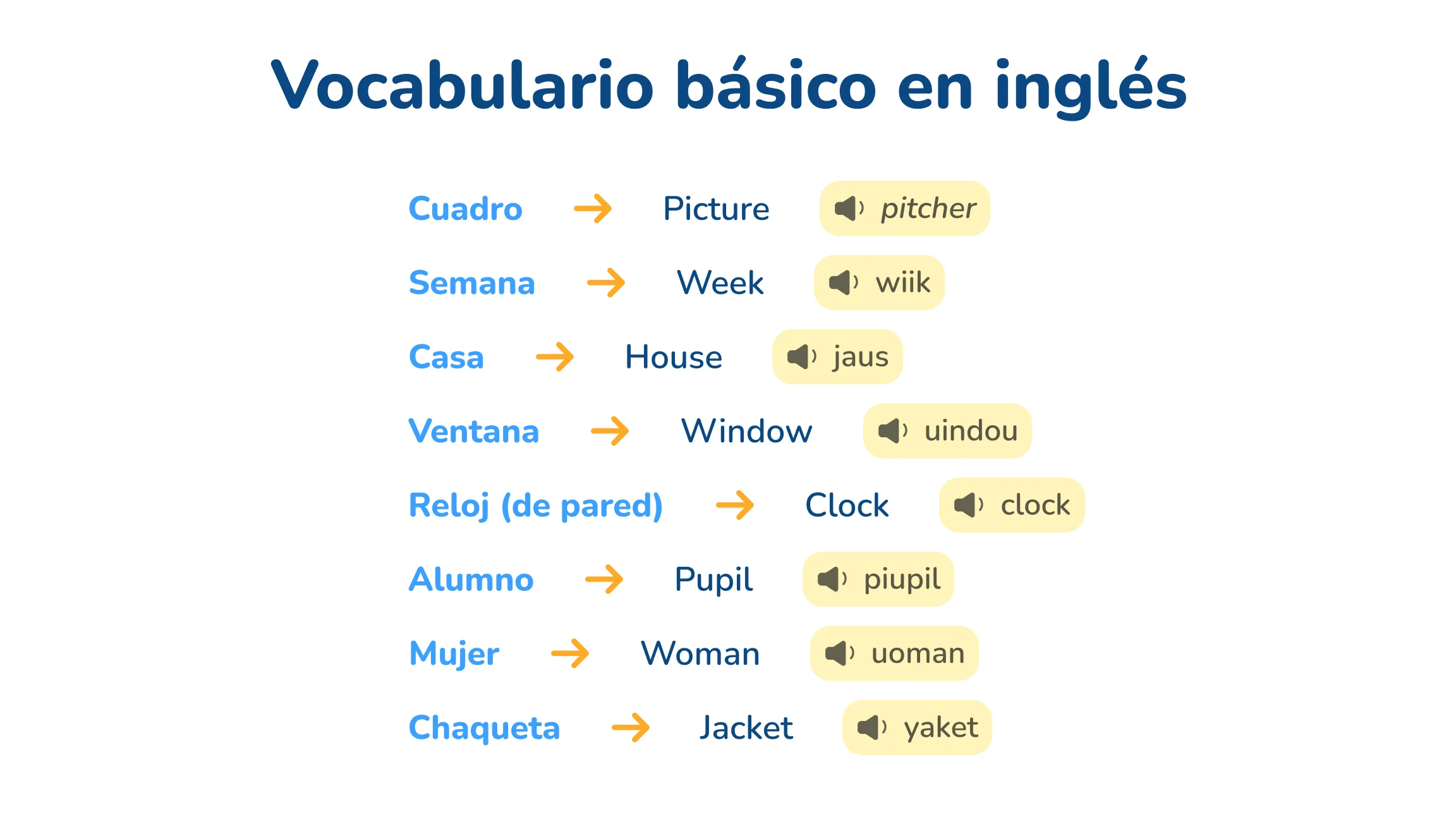
Task: Click the speaker icon beside "pitcher"
Action: point(849,209)
